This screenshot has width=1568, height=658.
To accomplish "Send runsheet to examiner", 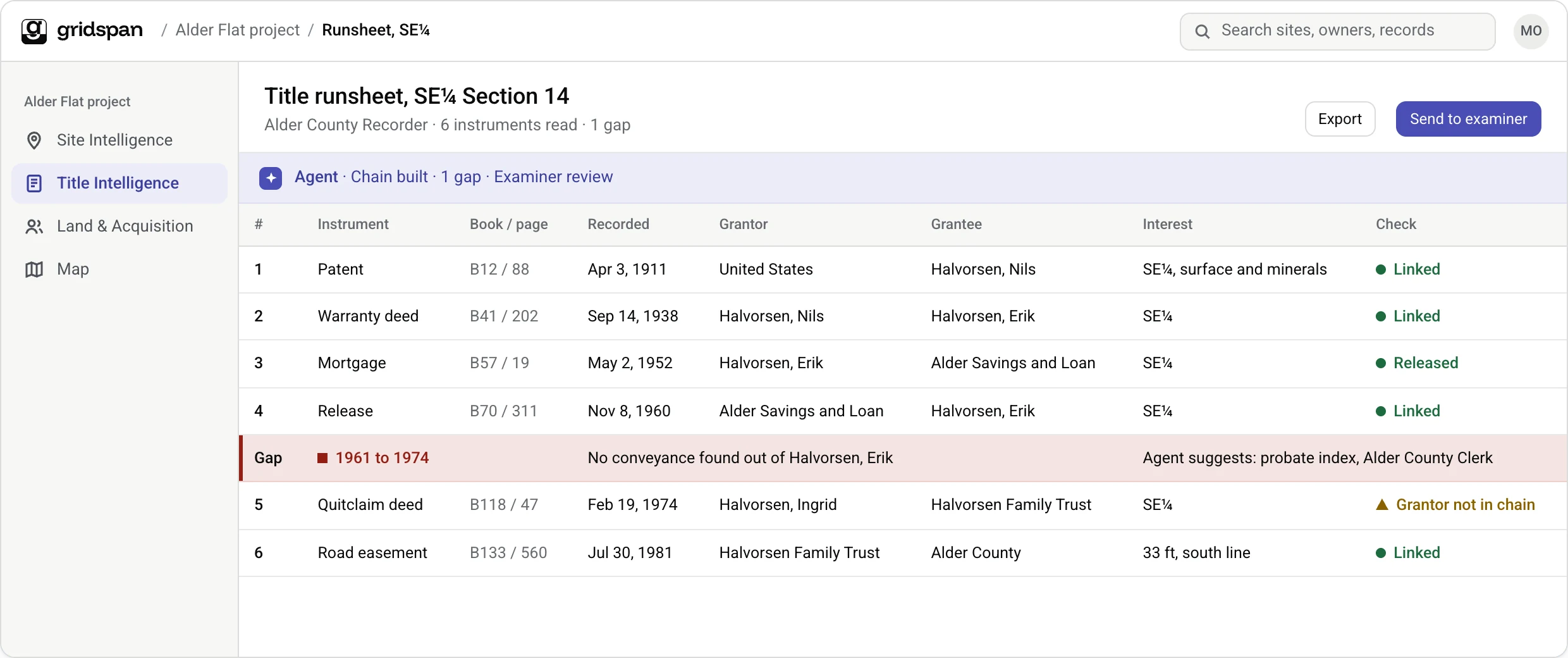I will 1468,119.
